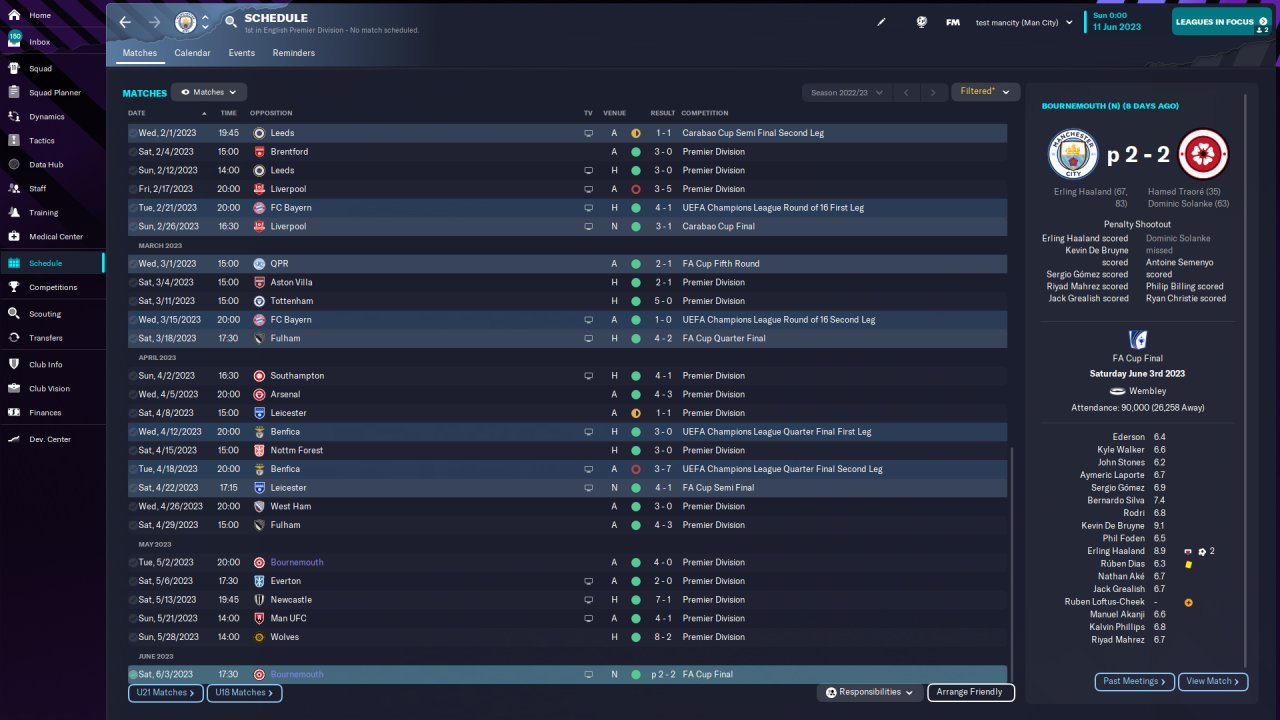Image resolution: width=1280 pixels, height=720 pixels.
Task: Go to the previous season arrow
Action: (906, 92)
